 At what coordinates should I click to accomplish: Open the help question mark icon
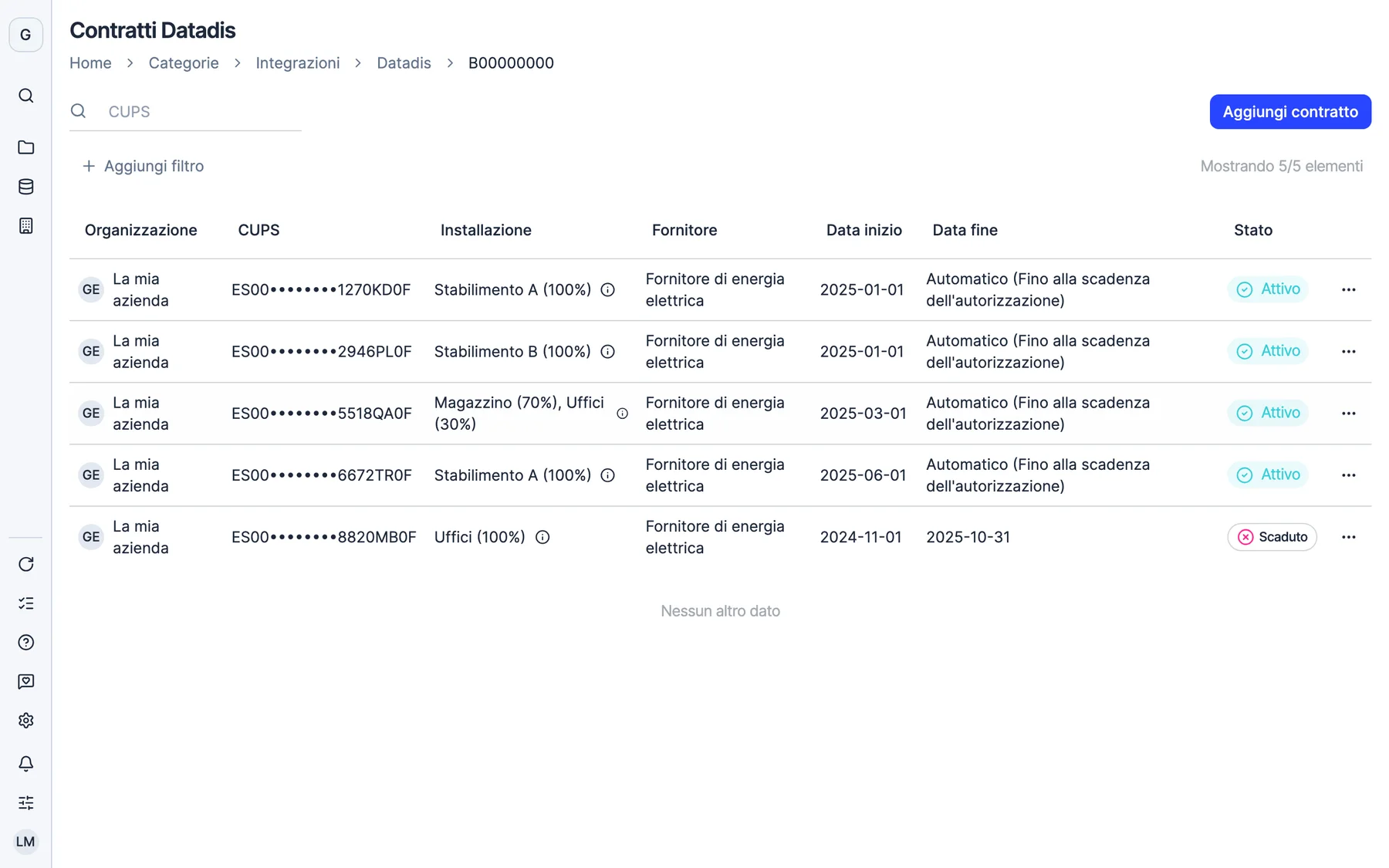tap(25, 643)
